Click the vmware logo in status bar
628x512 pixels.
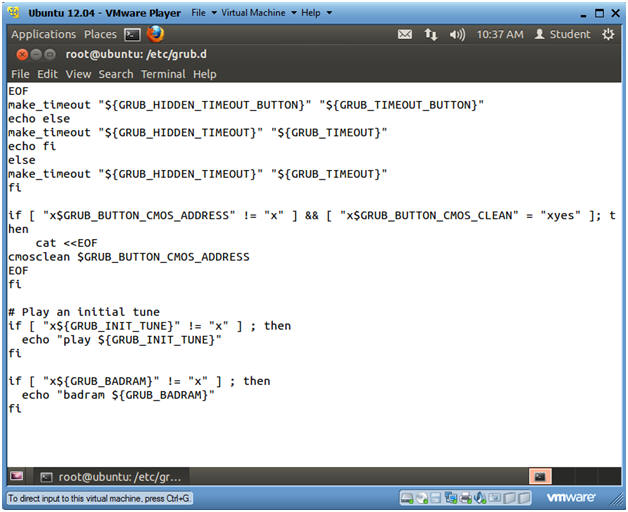click(x=571, y=498)
